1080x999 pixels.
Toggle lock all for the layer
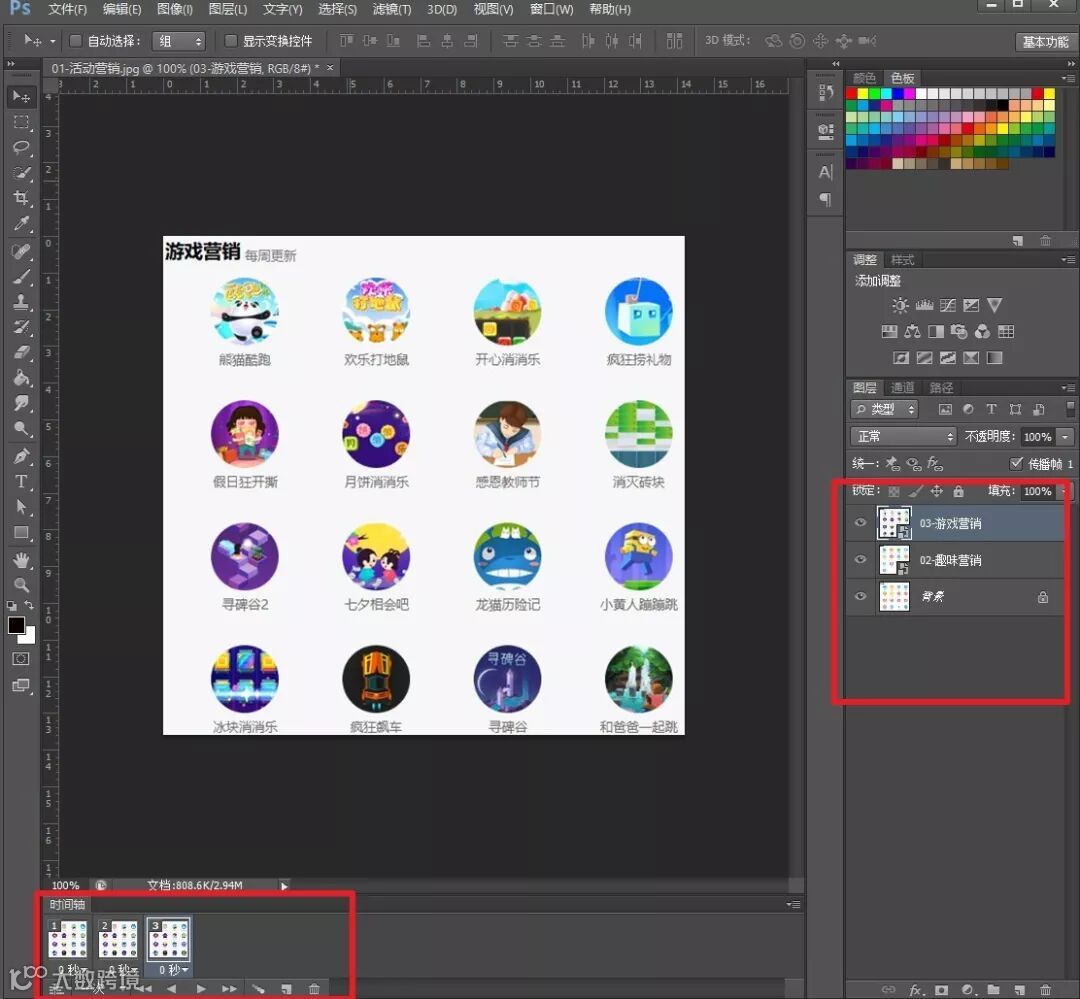click(x=958, y=491)
